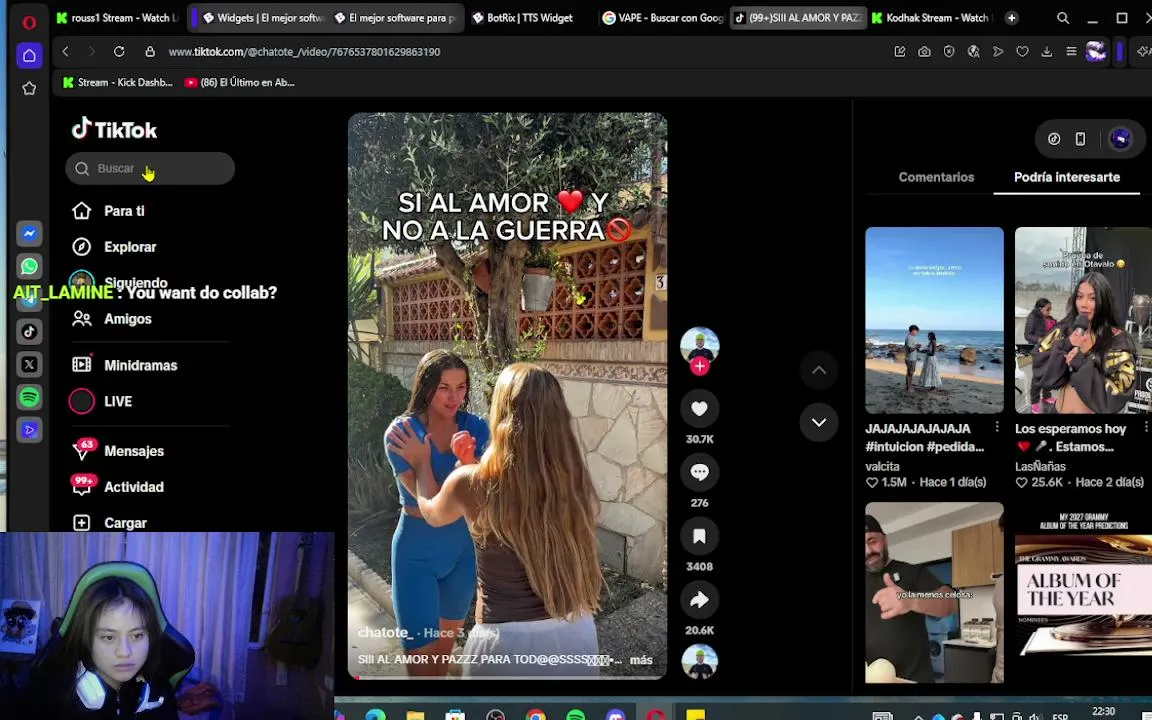1152x720 pixels.
Task: Open the Opera main menu logo
Action: pyautogui.click(x=29, y=23)
